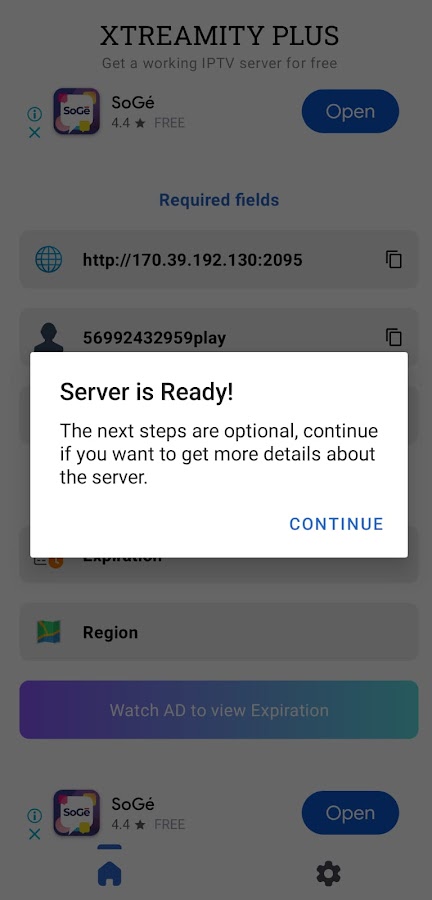
Task: Copy the server URL with the copy icon
Action: (x=394, y=259)
